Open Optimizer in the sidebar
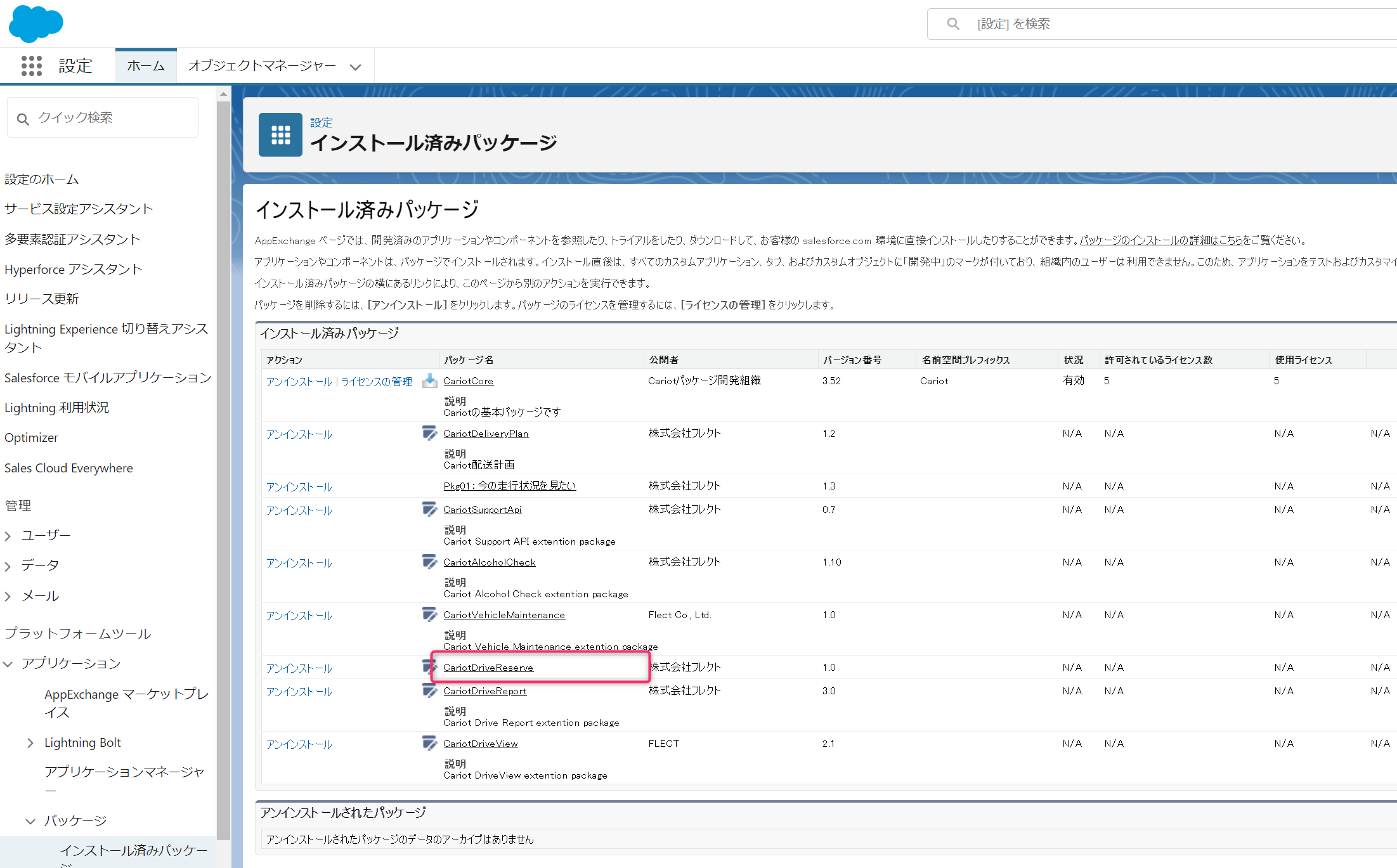This screenshot has height=868, width=1397. 31,437
